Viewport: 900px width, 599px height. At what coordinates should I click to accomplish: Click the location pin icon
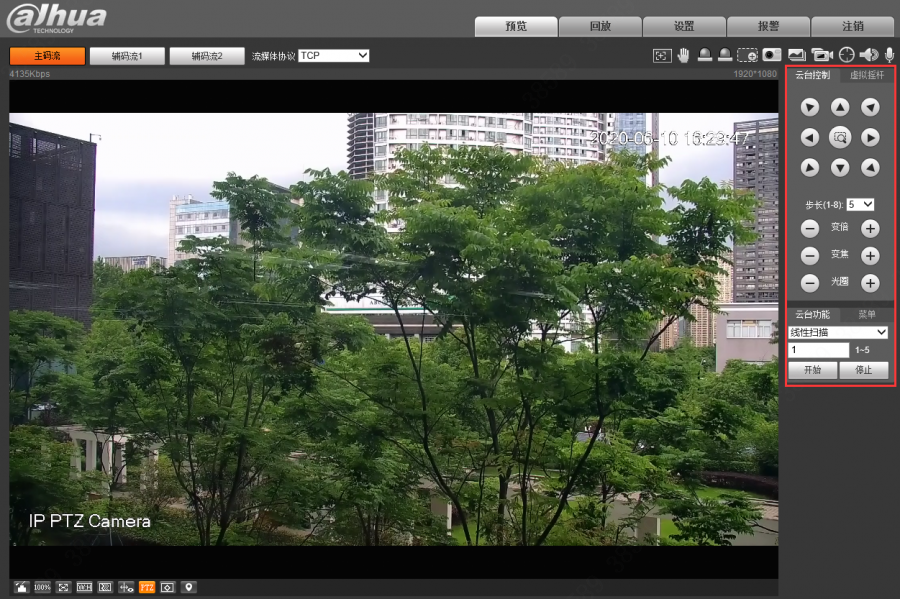pyautogui.click(x=188, y=587)
